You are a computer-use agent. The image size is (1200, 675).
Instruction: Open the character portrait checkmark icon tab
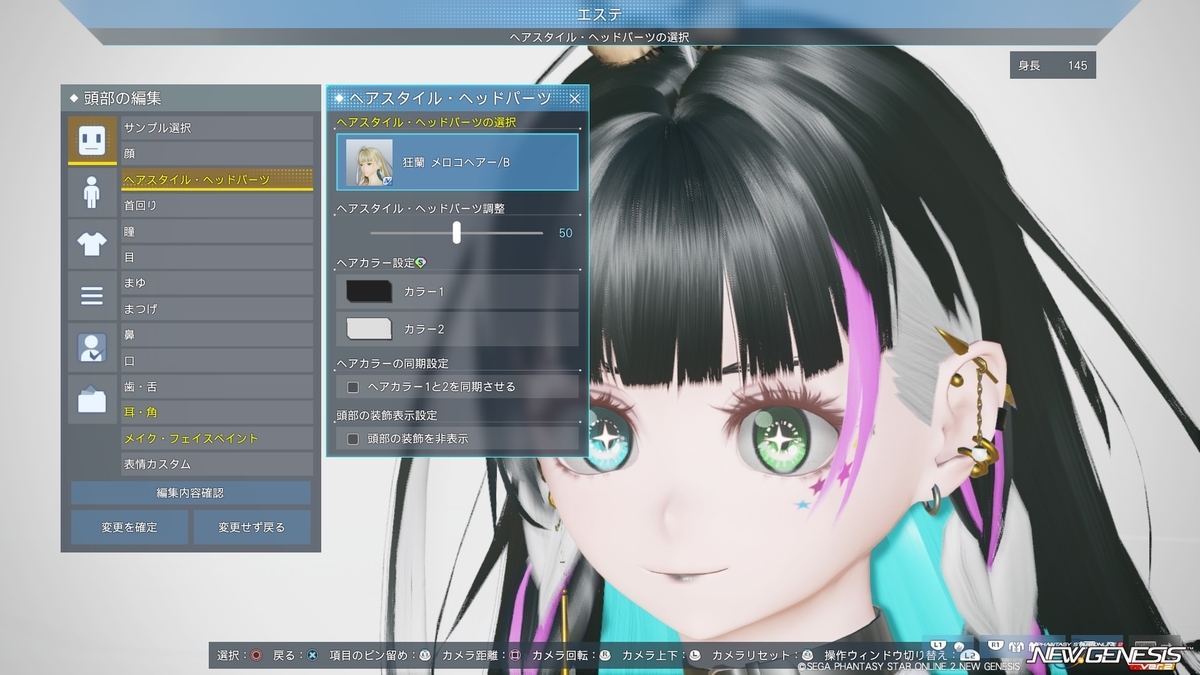(x=92, y=347)
